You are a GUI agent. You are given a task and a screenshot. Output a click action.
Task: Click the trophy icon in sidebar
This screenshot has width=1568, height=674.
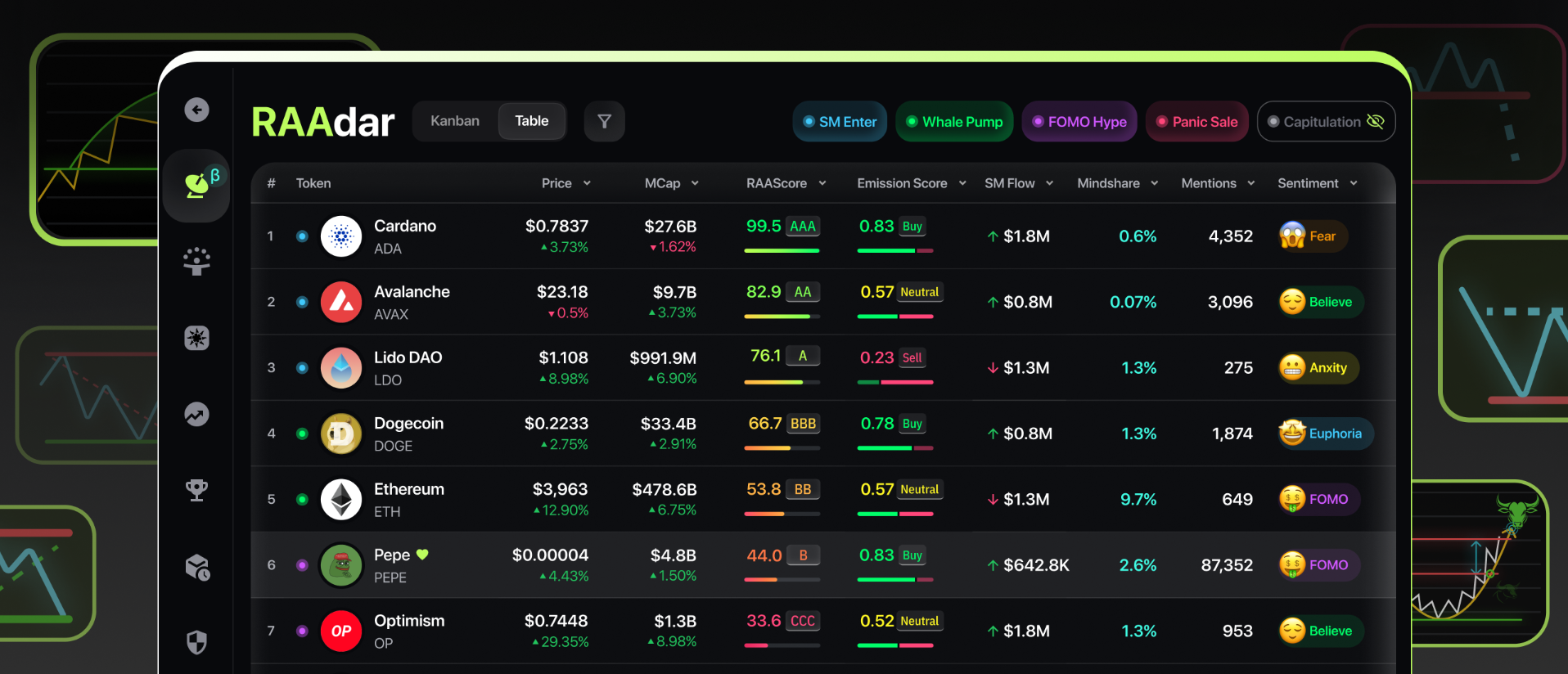196,490
